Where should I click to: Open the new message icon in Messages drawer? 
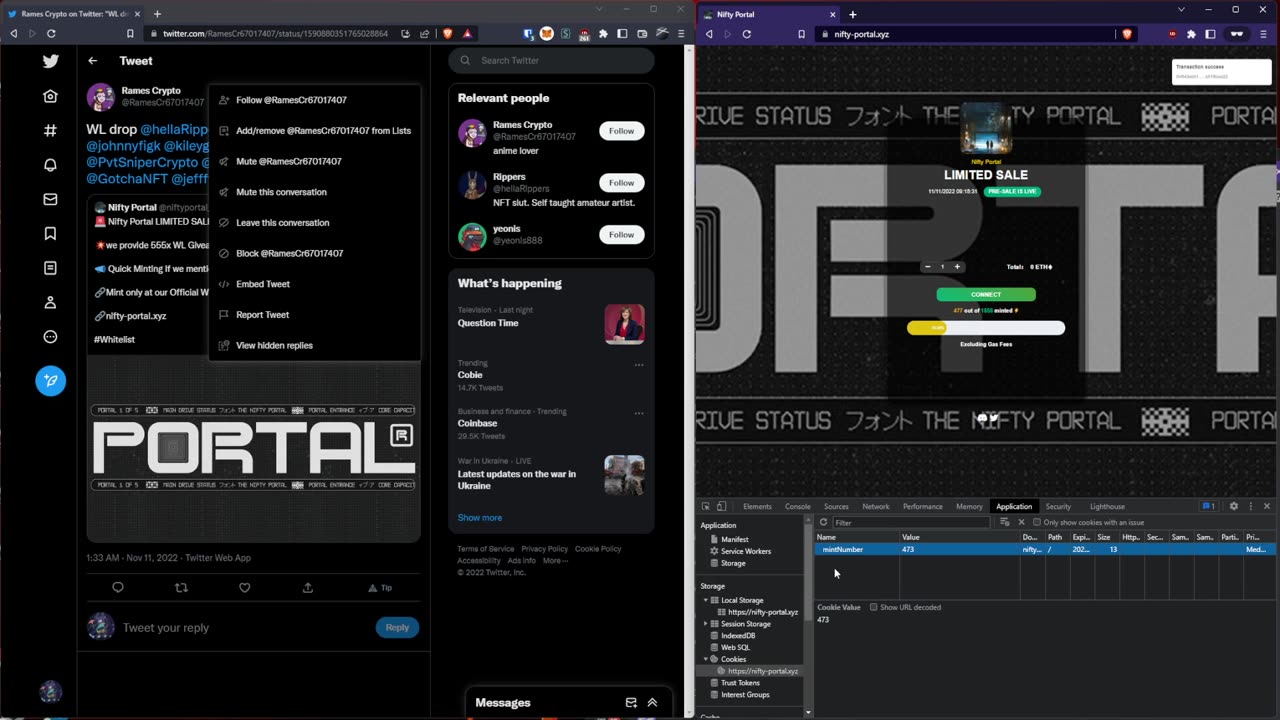point(631,703)
